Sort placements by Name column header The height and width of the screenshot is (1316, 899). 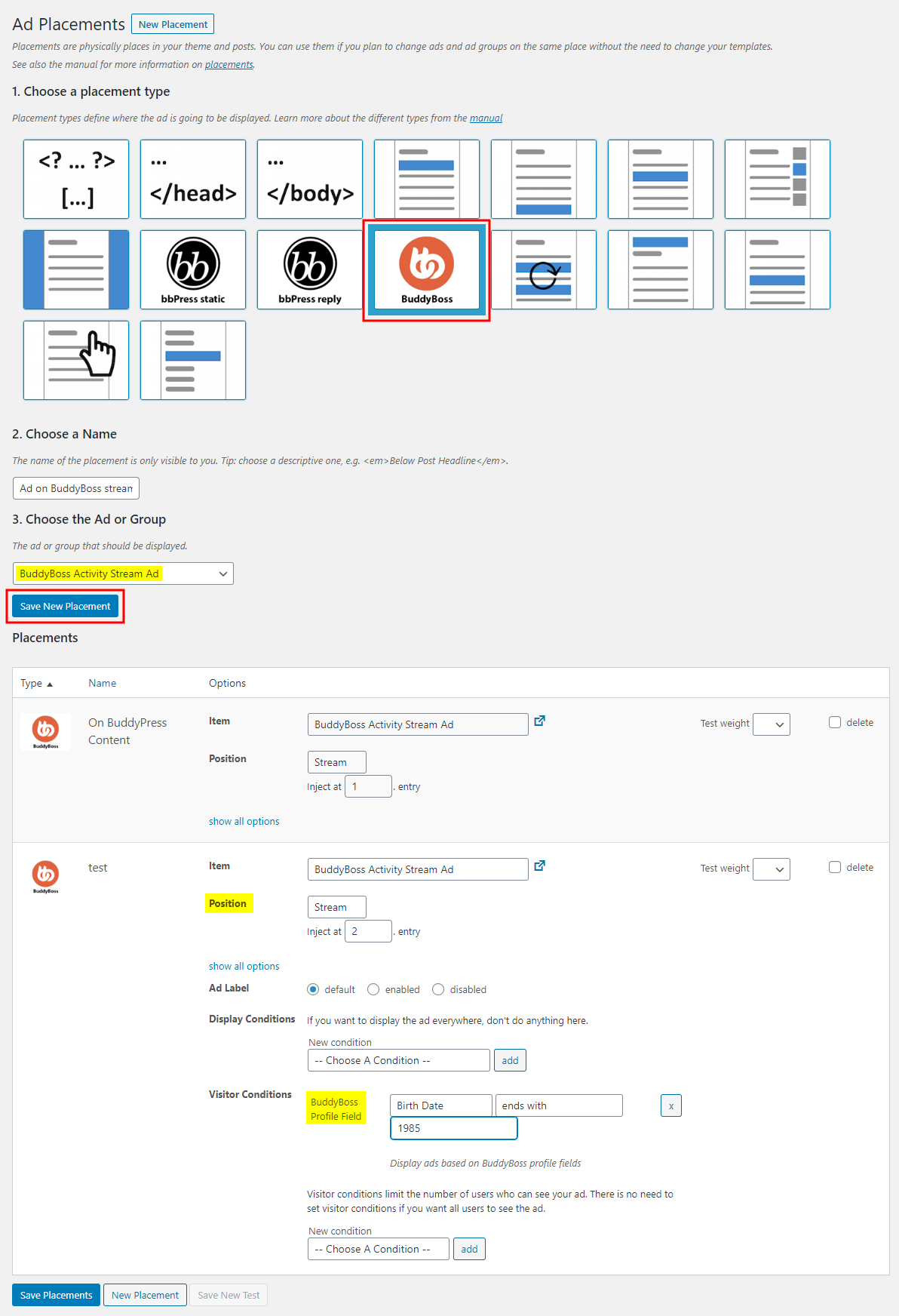point(102,683)
